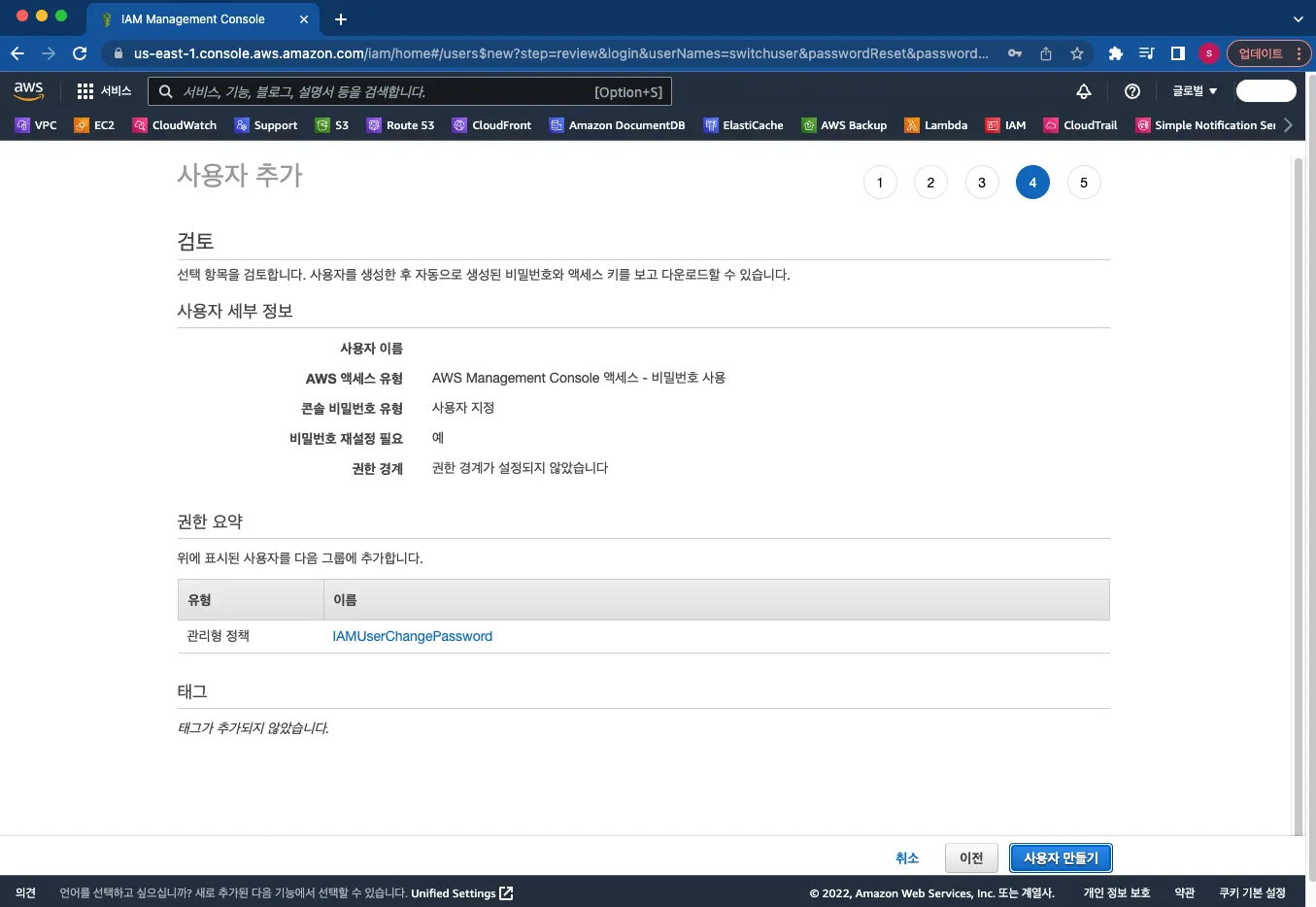Close the IAM Management Console tab
The image size is (1316, 907).
[x=304, y=19]
